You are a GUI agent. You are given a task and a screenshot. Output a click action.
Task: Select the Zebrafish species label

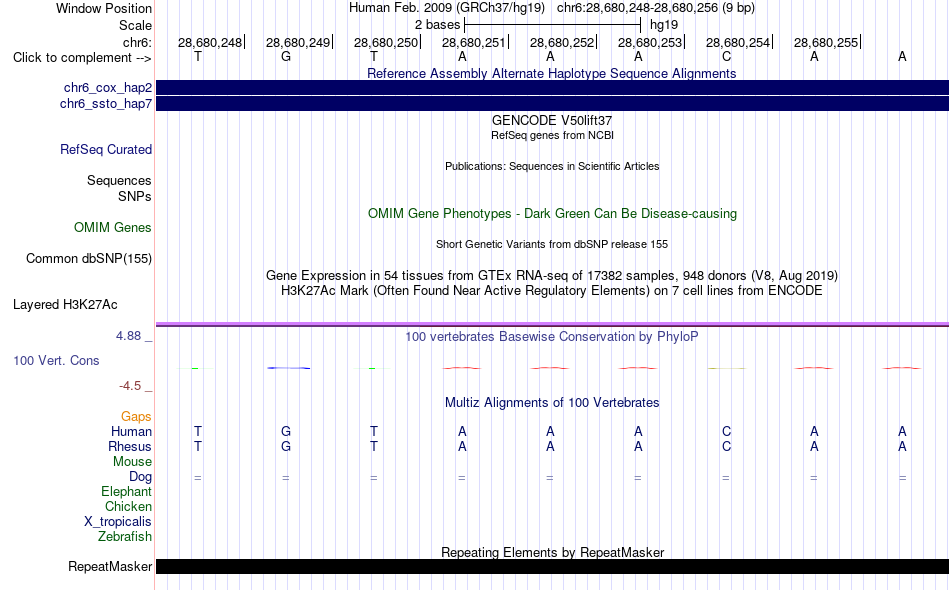125,537
